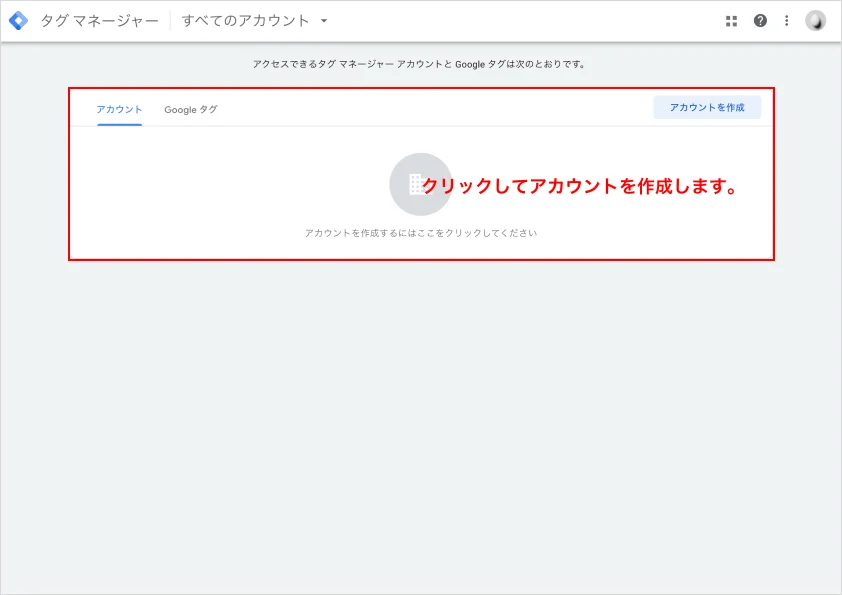This screenshot has height=595, width=842.
Task: Click the タグ マネージャー title text
Action: (100, 21)
